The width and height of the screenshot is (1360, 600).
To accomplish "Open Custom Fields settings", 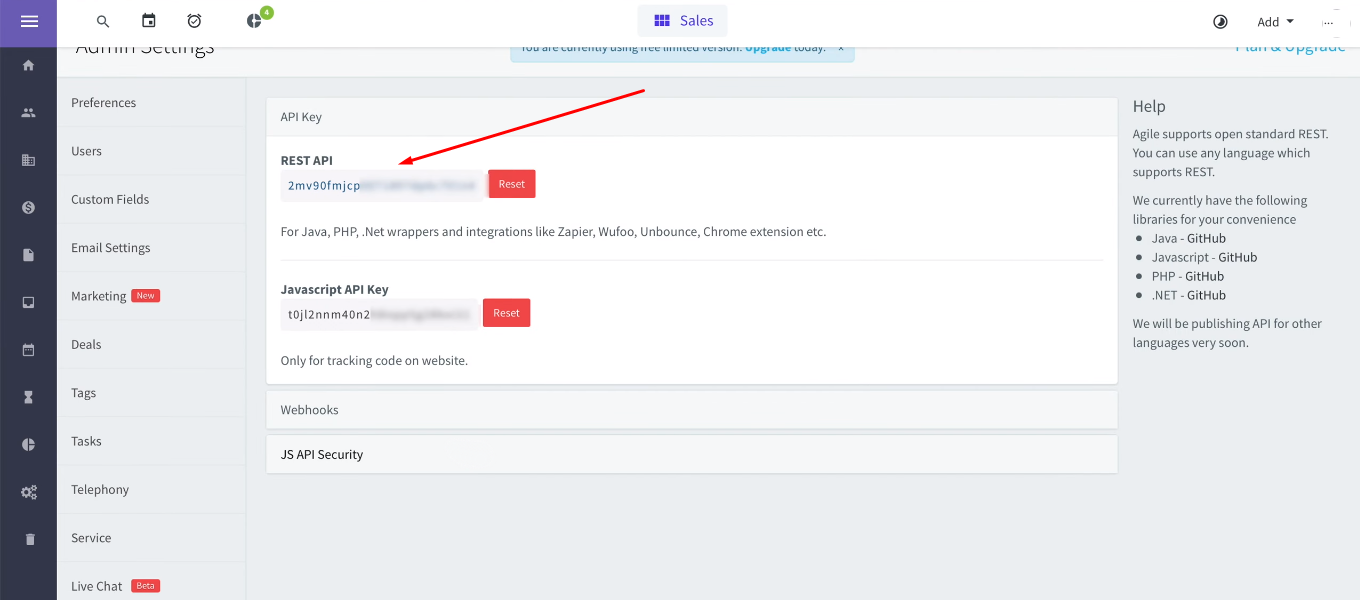I will tap(151, 200).
